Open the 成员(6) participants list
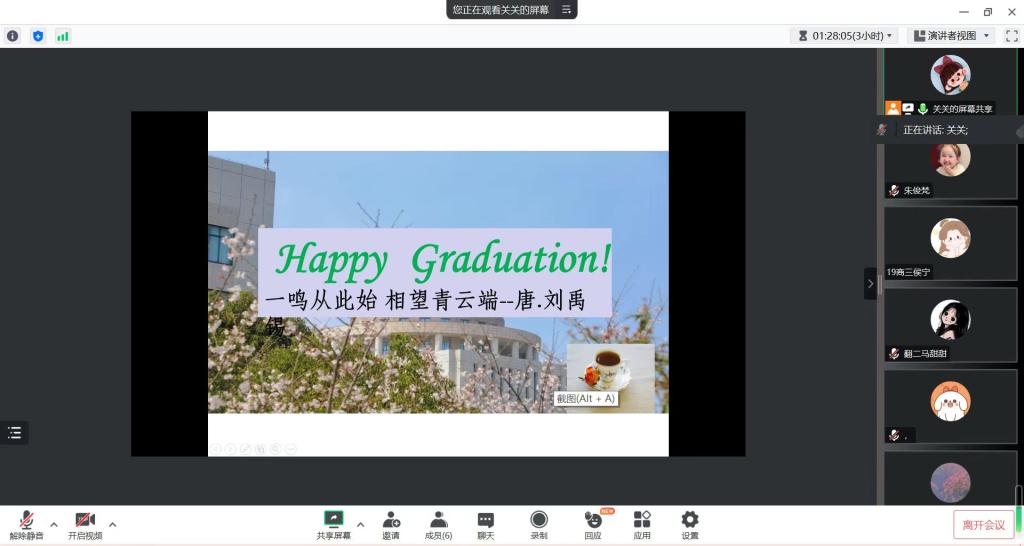 tap(438, 525)
